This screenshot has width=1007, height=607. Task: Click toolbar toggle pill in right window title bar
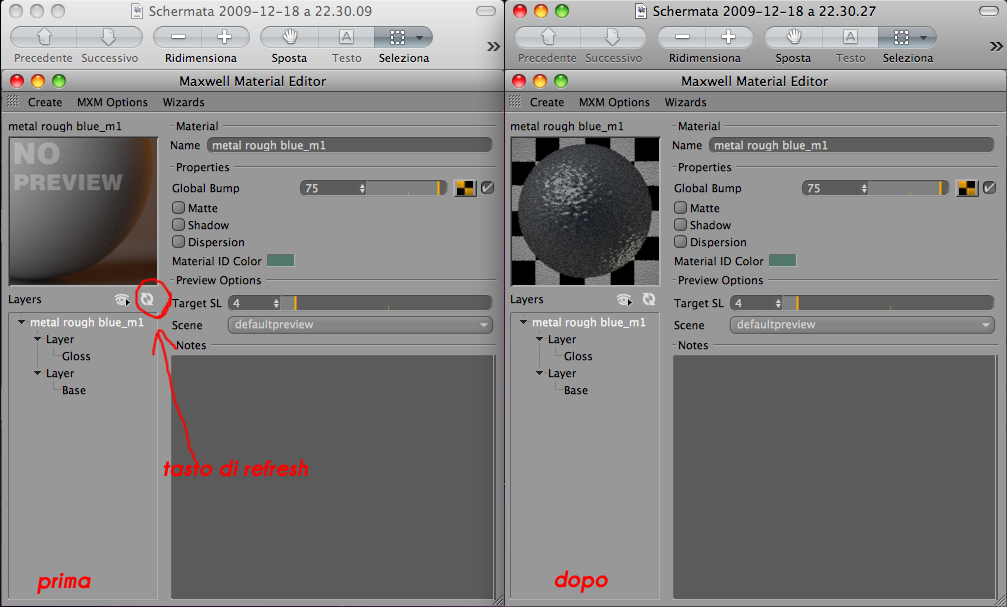pyautogui.click(x=989, y=11)
